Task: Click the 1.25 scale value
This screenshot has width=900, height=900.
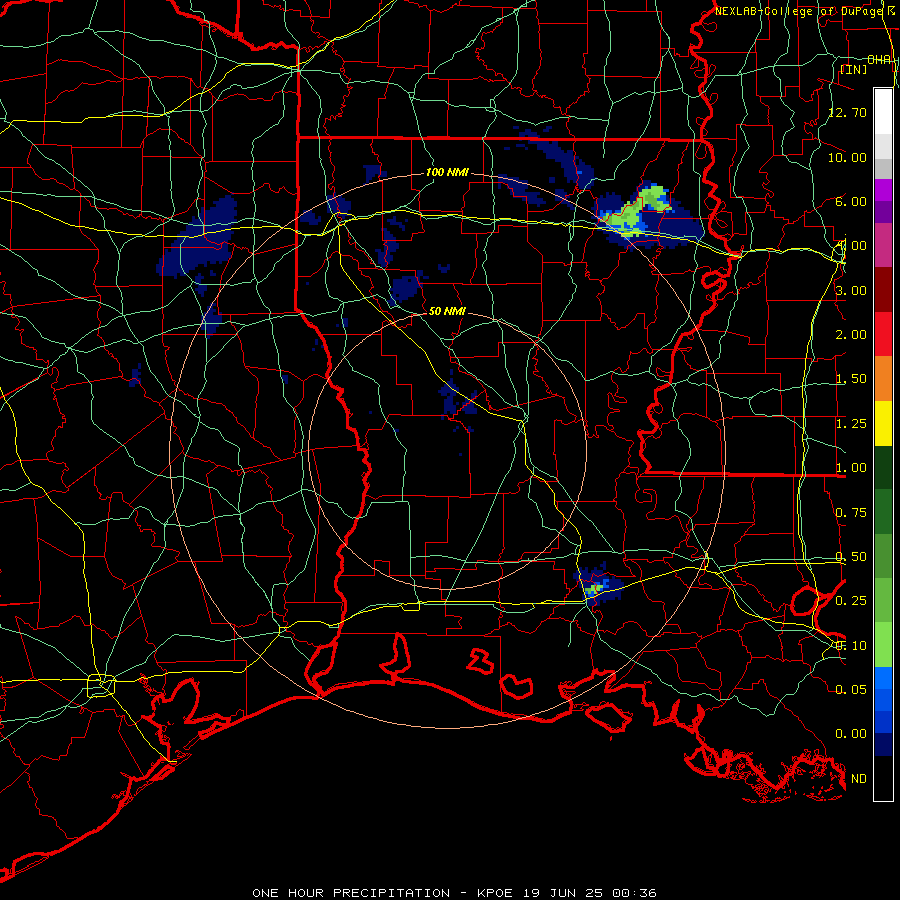Action: tap(851, 424)
